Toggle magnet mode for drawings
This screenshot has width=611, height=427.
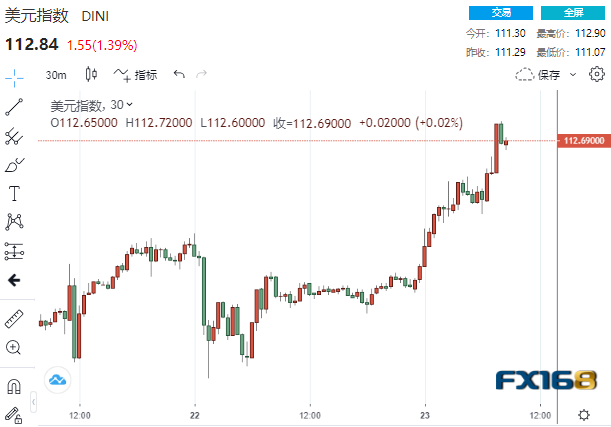coord(14,386)
